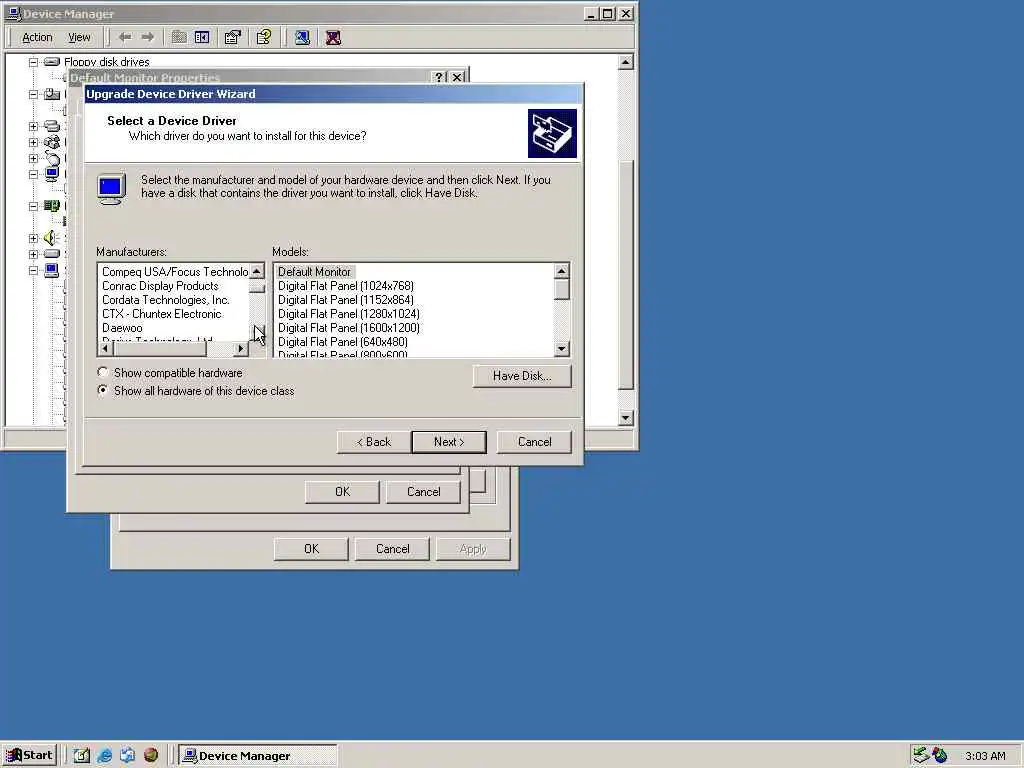Viewport: 1024px width, 768px height.
Task: Select Cordata Technologies, Inc. manufacturer
Action: click(165, 300)
